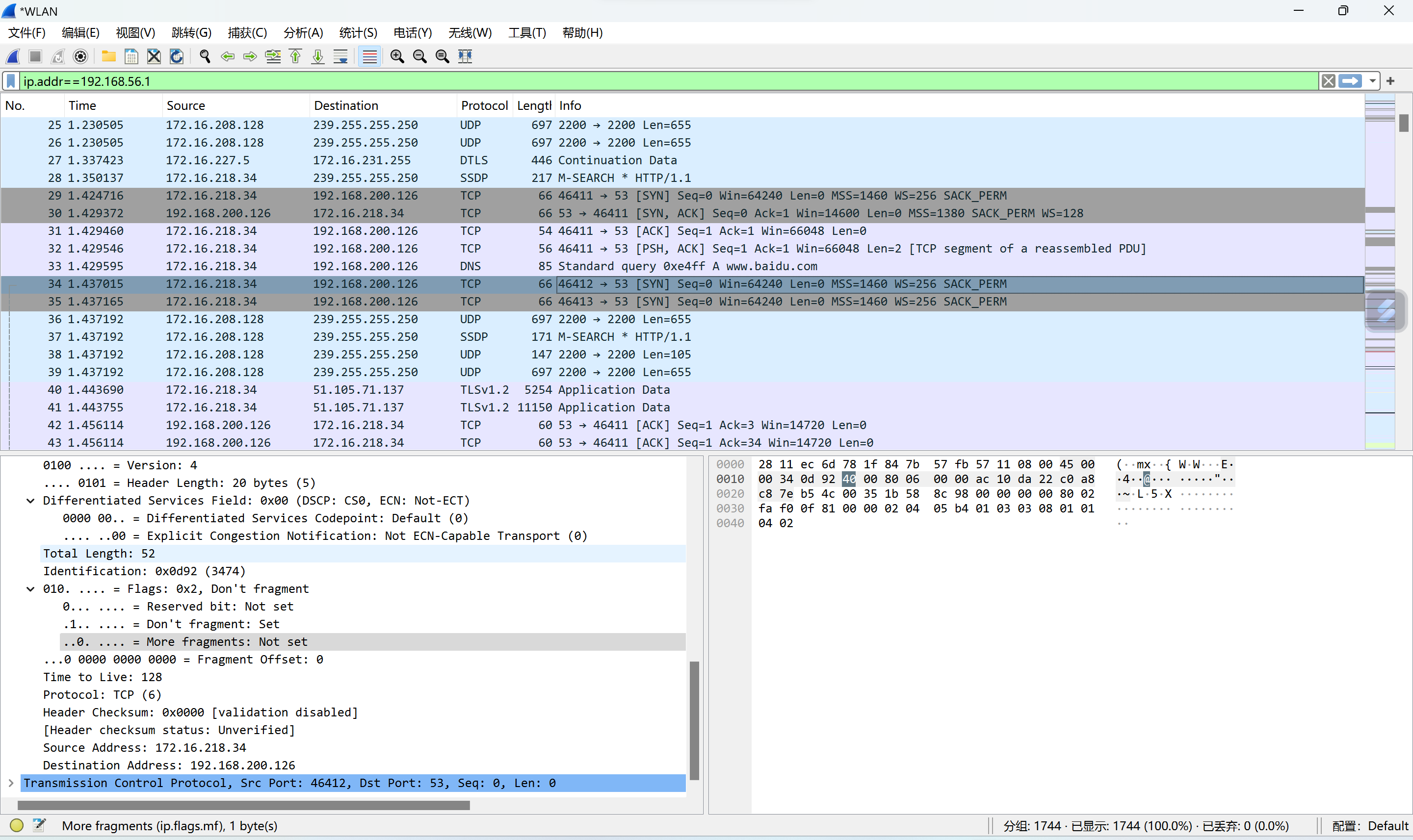The width and height of the screenshot is (1413, 840).
Task: Sort by the No. column header
Action: 32,105
